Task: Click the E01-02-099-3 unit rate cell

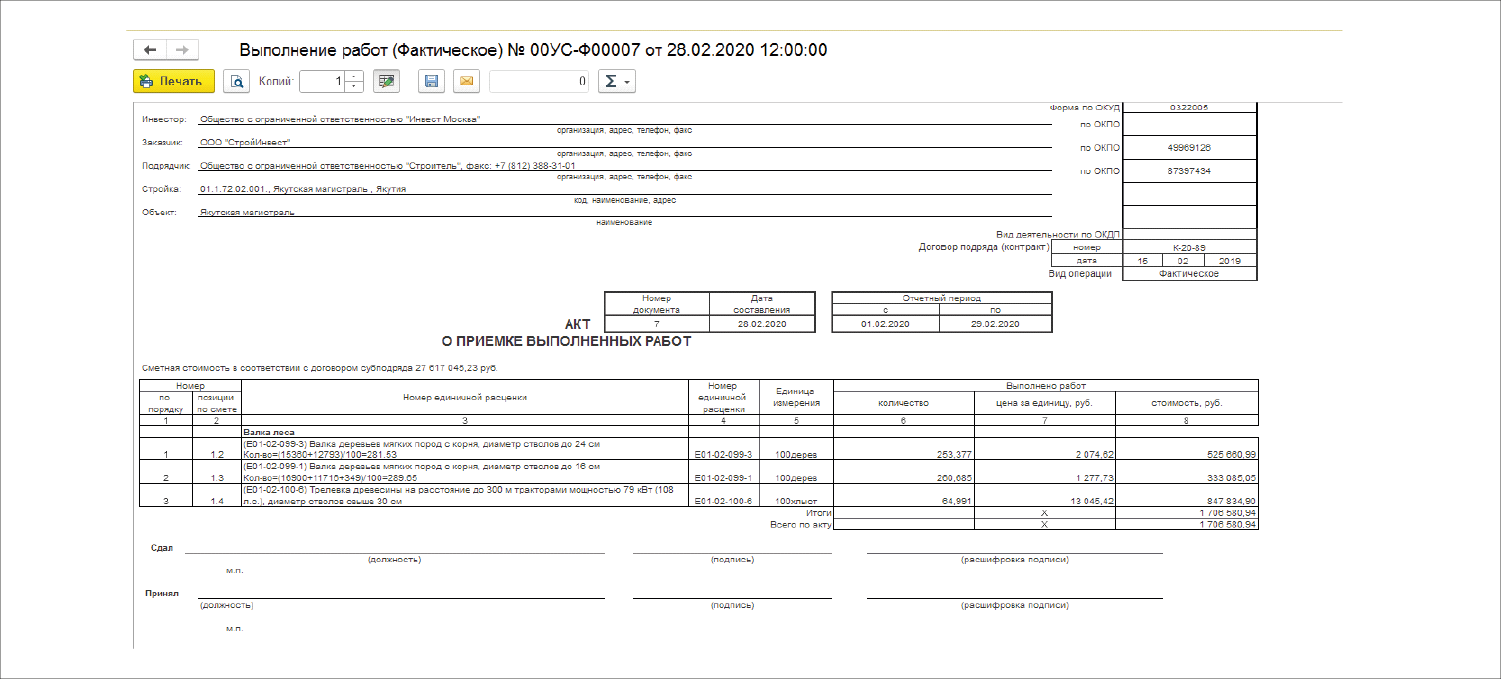Action: (x=722, y=455)
